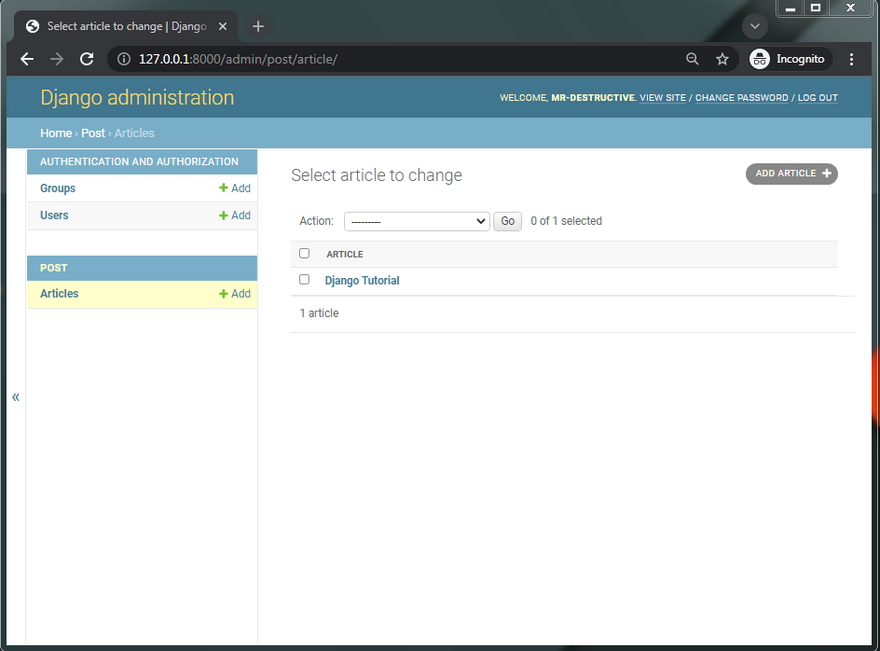Screen dimensions: 880x651
Task: Open the Action dropdown
Action: (416, 221)
